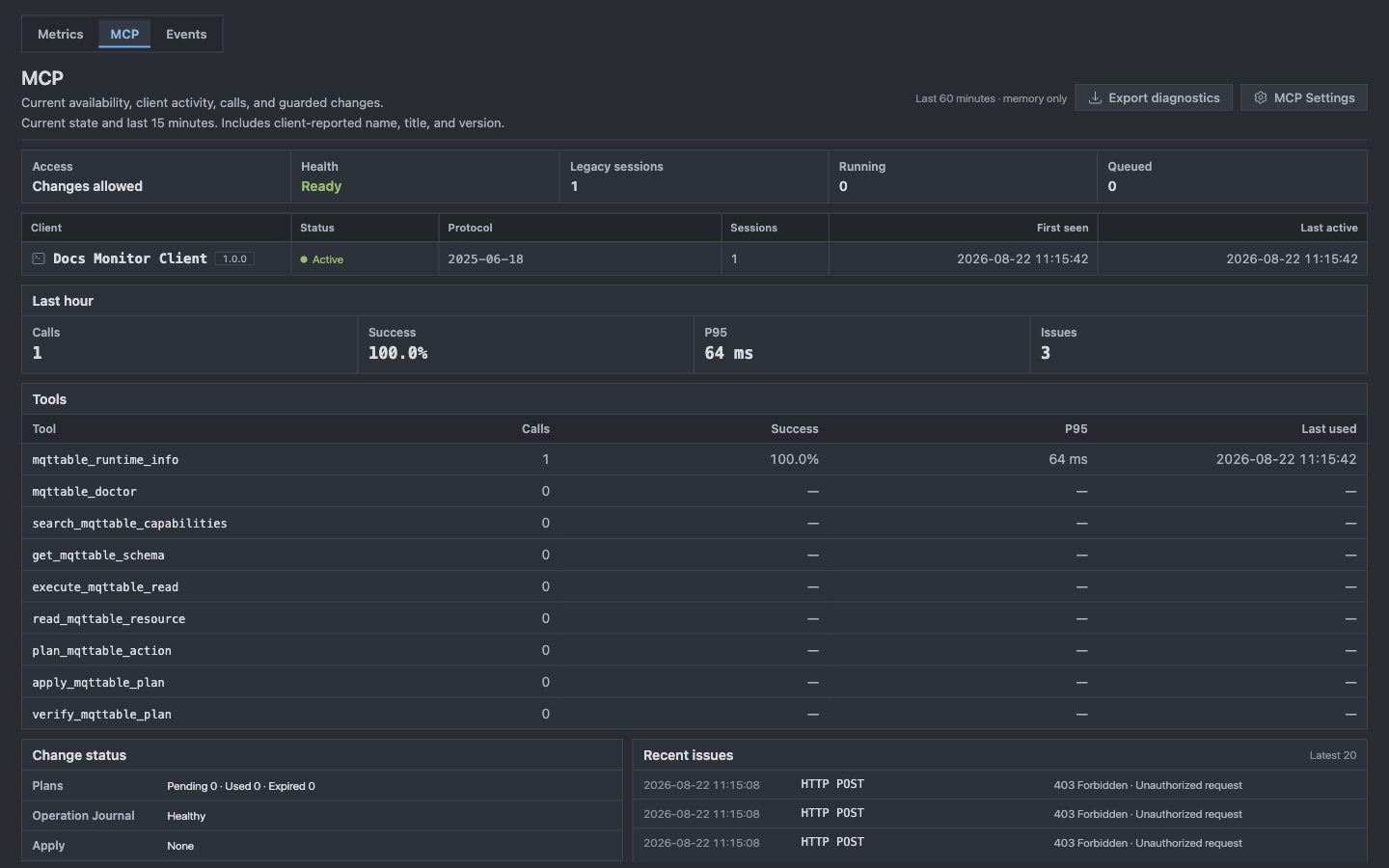The image size is (1389, 868).
Task: Click the Last 60 minutes memory only note
Action: 991,98
